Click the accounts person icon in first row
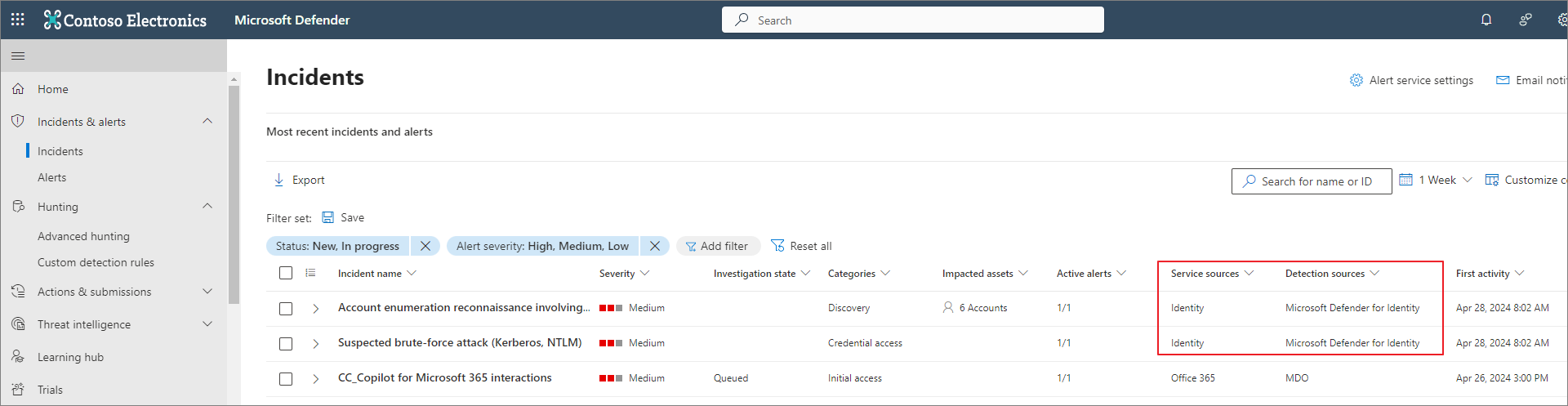The height and width of the screenshot is (406, 1568). 948,307
